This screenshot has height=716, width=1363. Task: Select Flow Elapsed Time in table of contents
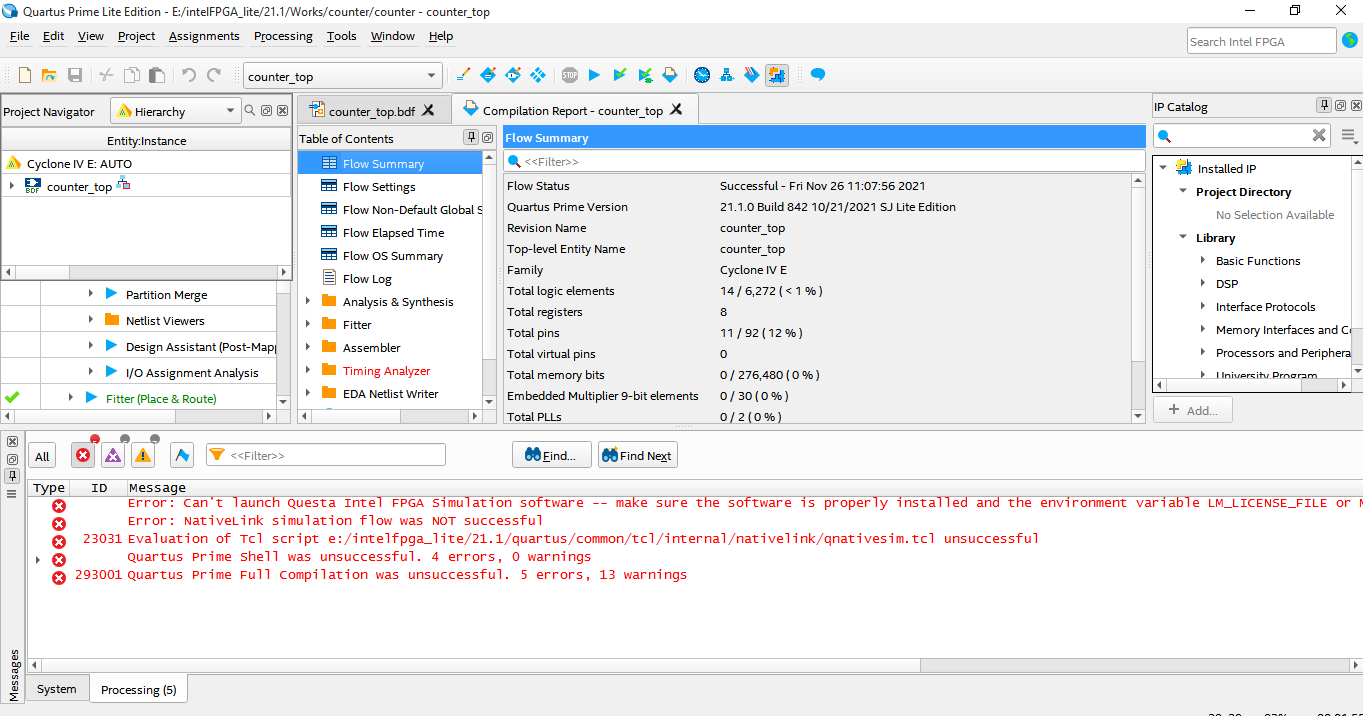point(393,233)
